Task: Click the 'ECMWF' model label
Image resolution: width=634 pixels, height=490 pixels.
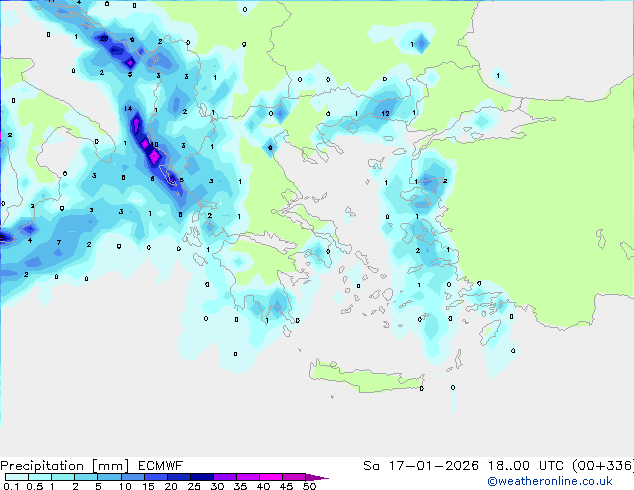Action: point(161,466)
